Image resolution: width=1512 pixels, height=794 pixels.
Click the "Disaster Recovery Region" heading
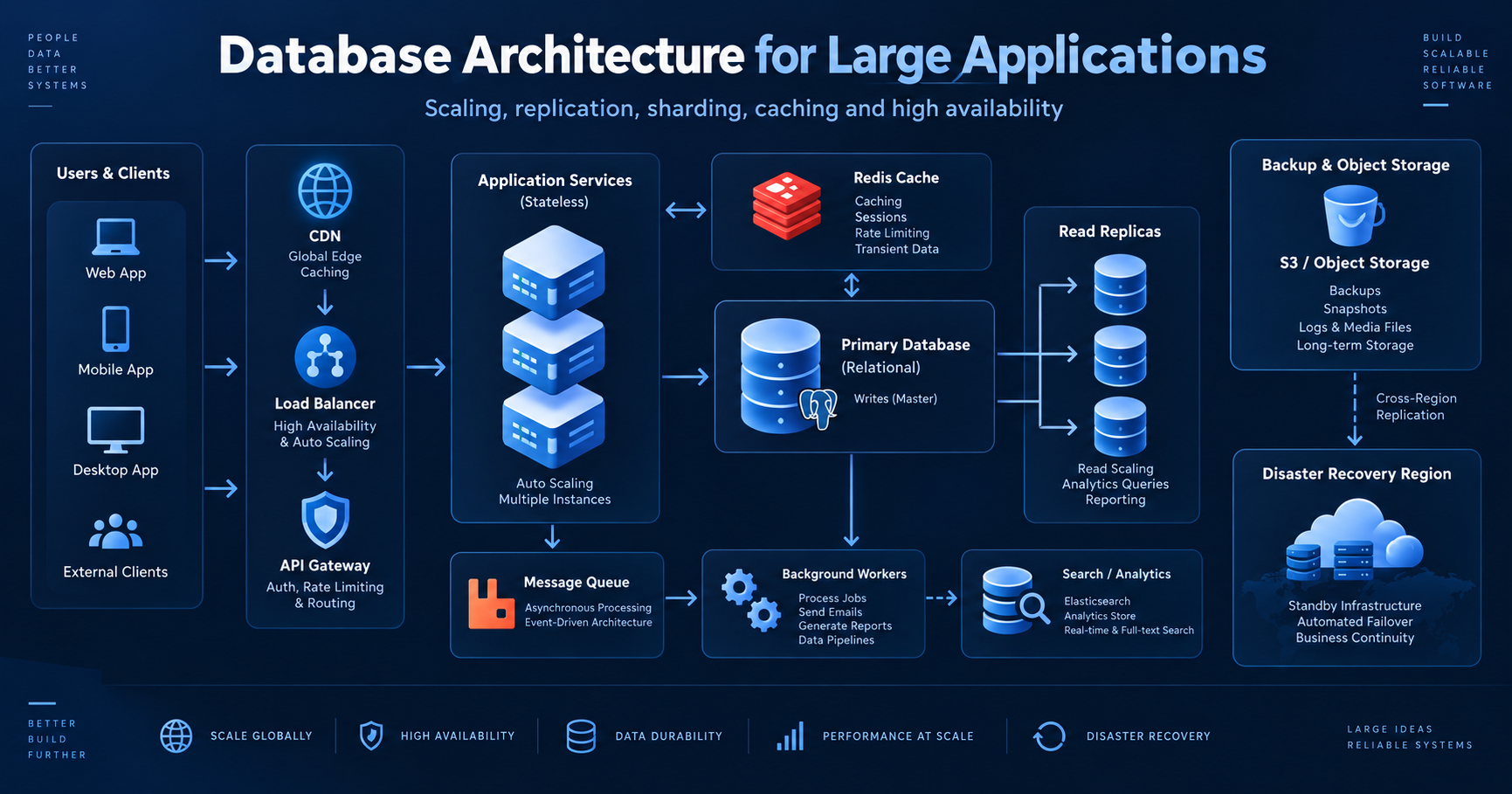1357,474
